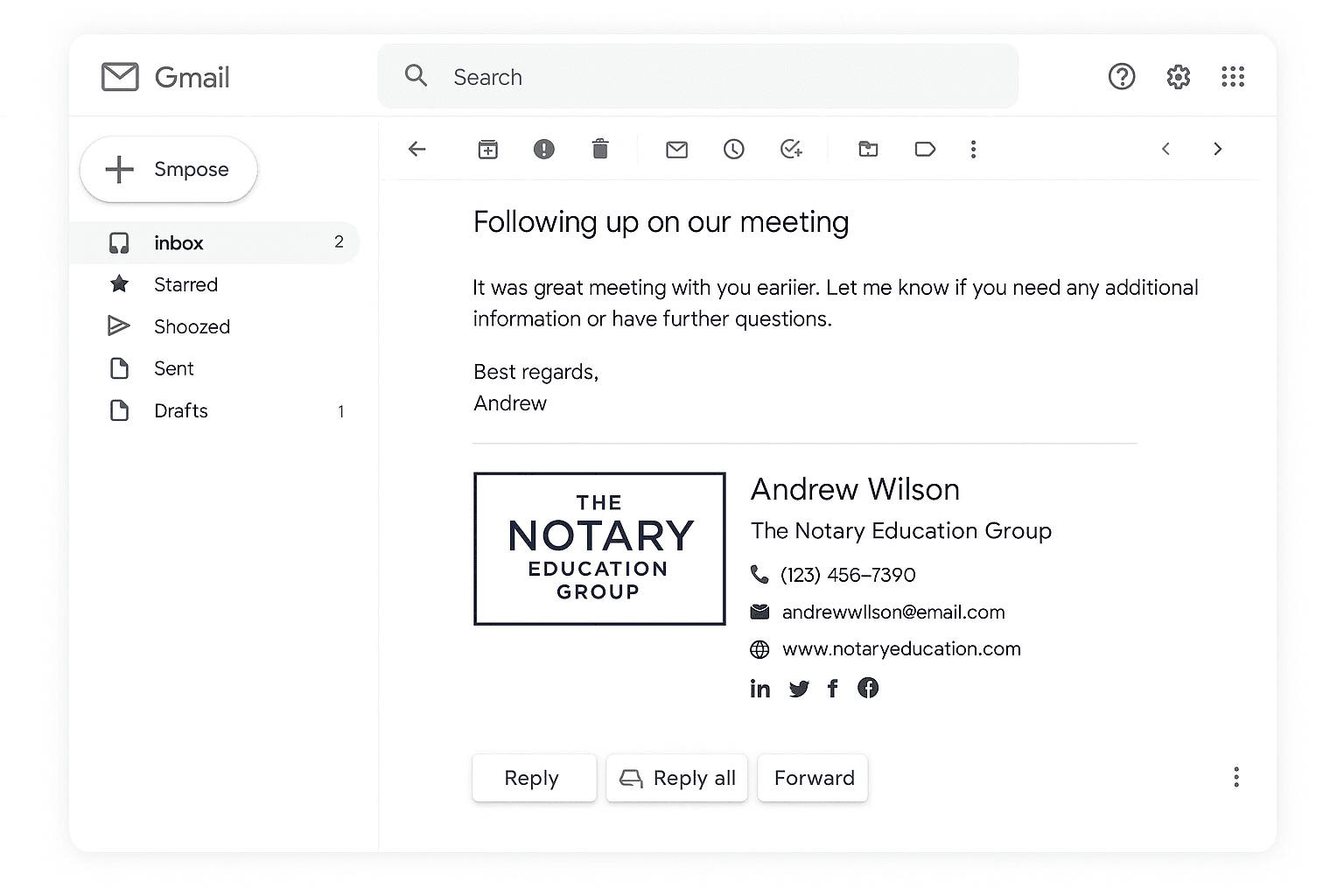The image size is (1344, 896).
Task: Archive this email with the archive icon
Action: coord(487,150)
